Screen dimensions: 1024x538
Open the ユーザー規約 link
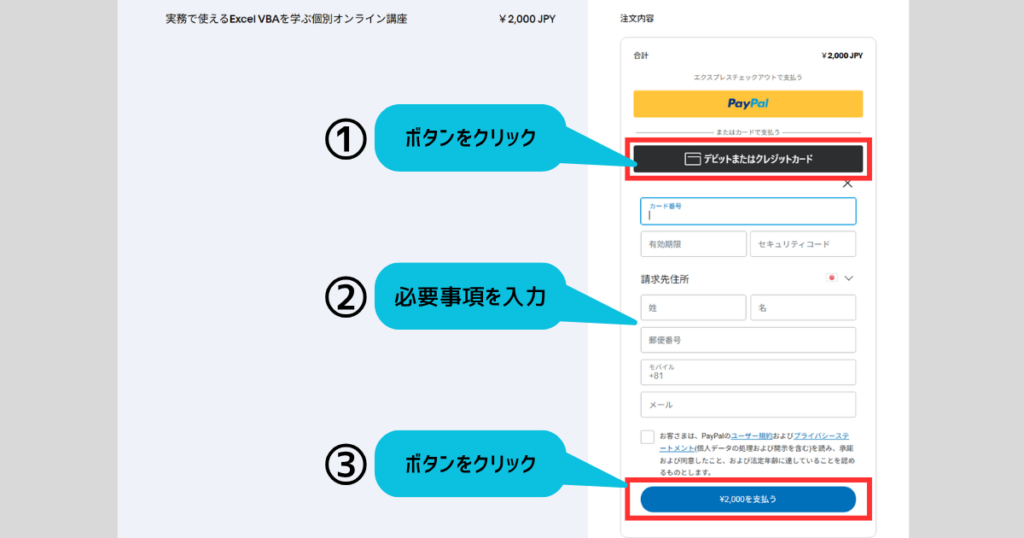(750, 436)
